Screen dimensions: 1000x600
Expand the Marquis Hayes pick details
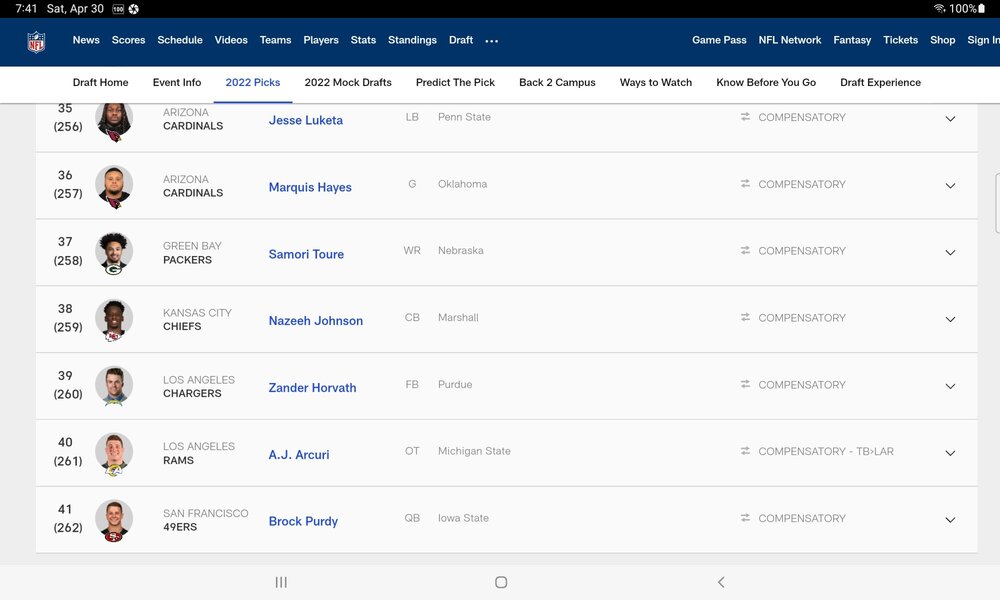coord(950,186)
